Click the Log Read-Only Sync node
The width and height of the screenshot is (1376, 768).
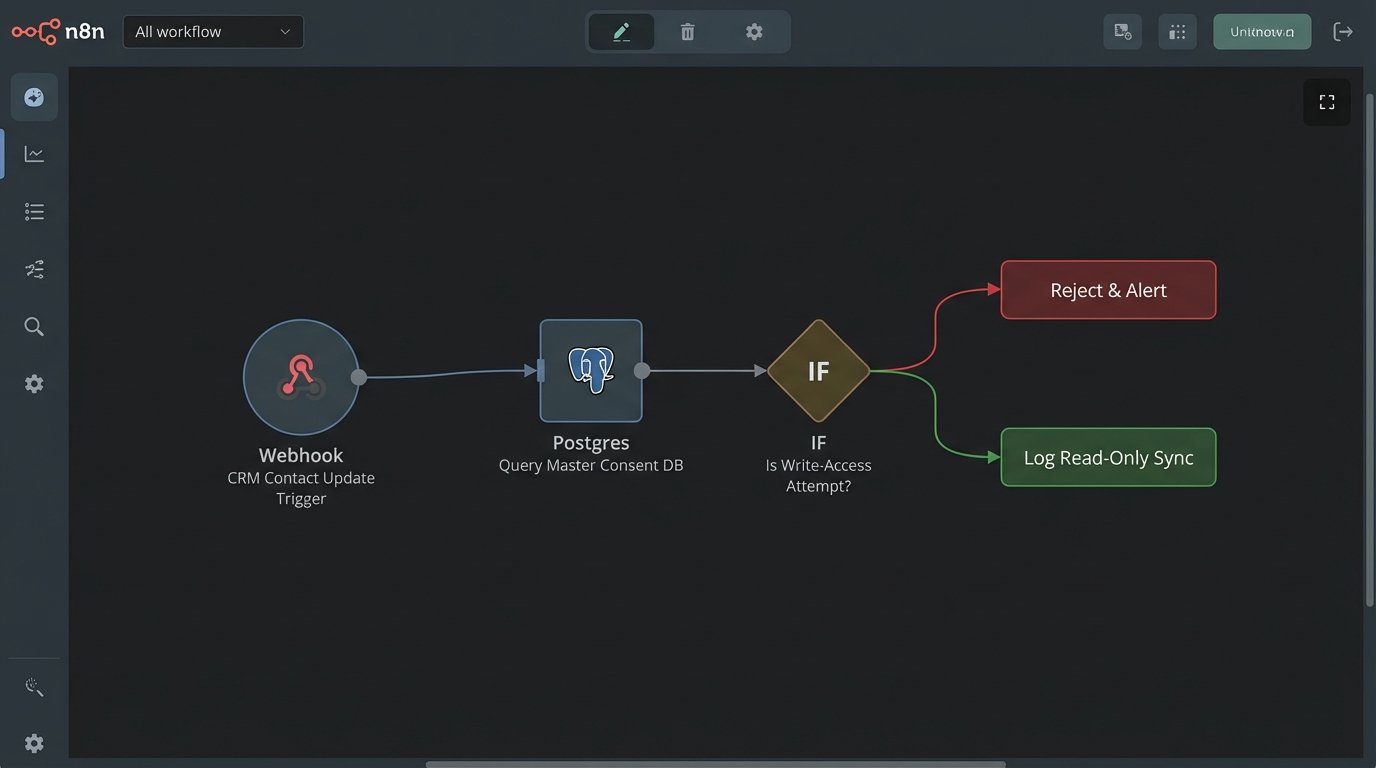tap(1108, 458)
